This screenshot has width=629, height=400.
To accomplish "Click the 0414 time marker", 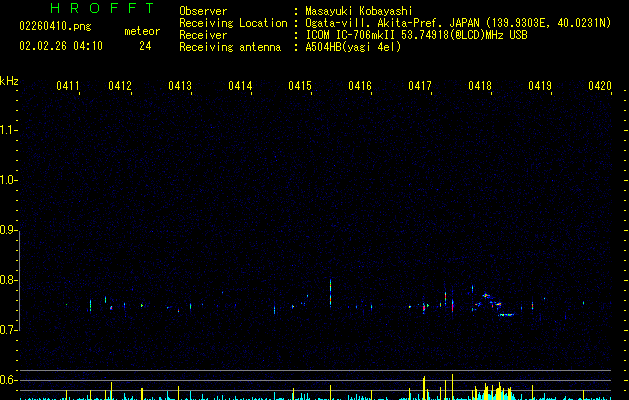I will (x=240, y=86).
